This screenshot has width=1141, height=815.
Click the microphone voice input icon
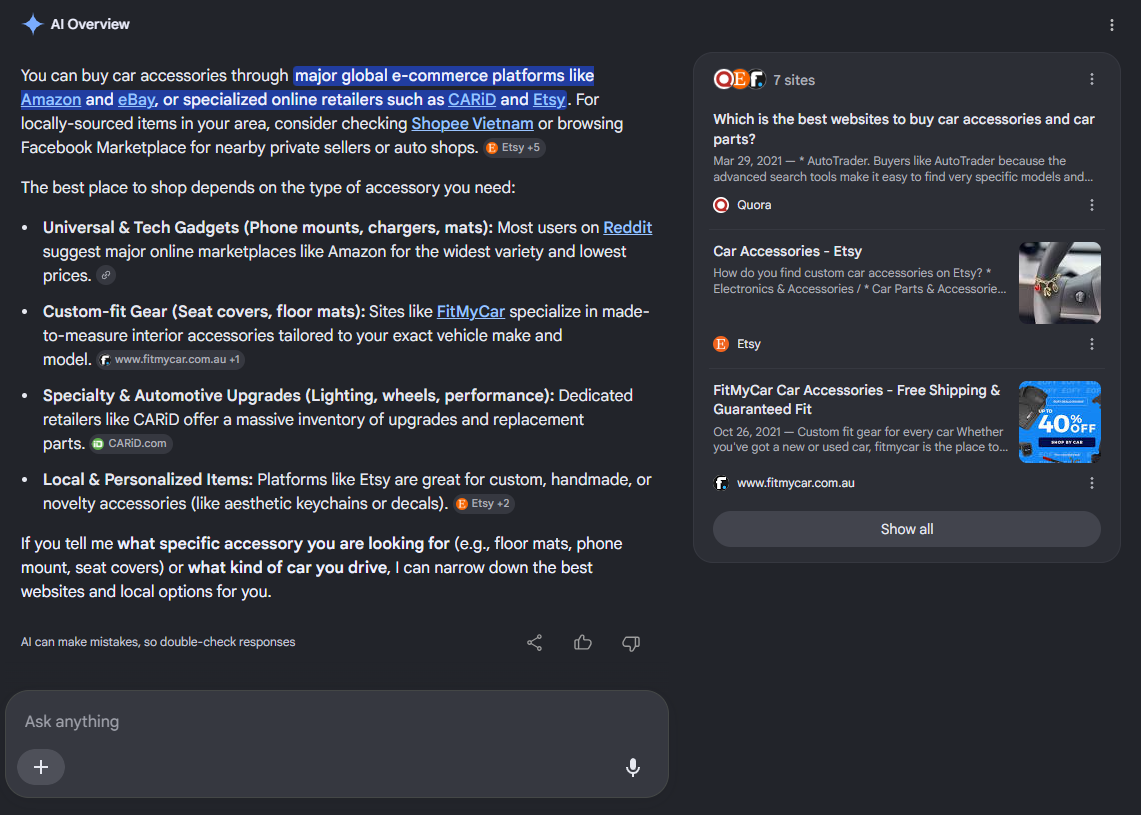click(x=633, y=767)
